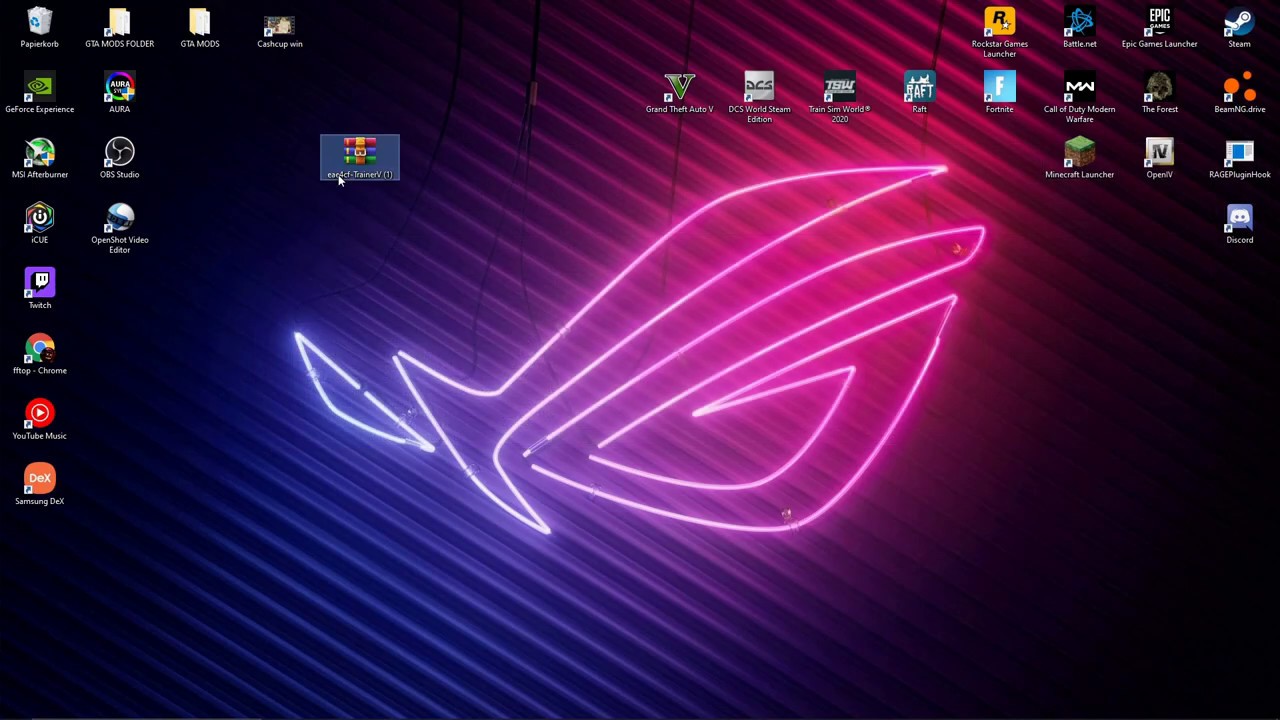Launch the Steam shortcut
Image resolution: width=1280 pixels, height=720 pixels.
(1239, 27)
